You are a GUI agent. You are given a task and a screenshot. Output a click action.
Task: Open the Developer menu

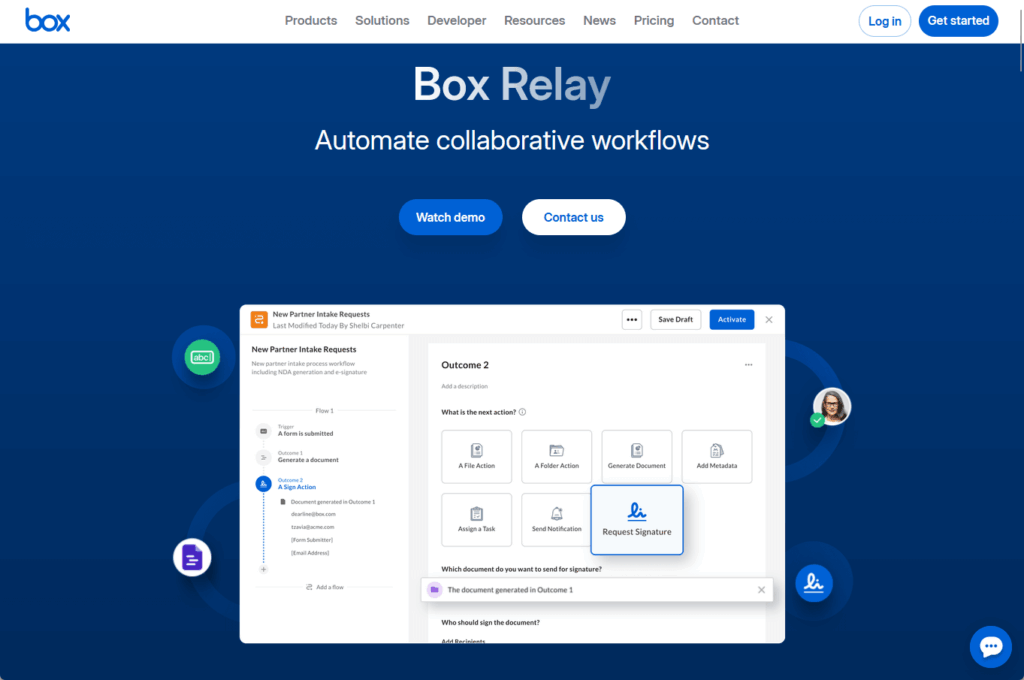pyautogui.click(x=456, y=21)
